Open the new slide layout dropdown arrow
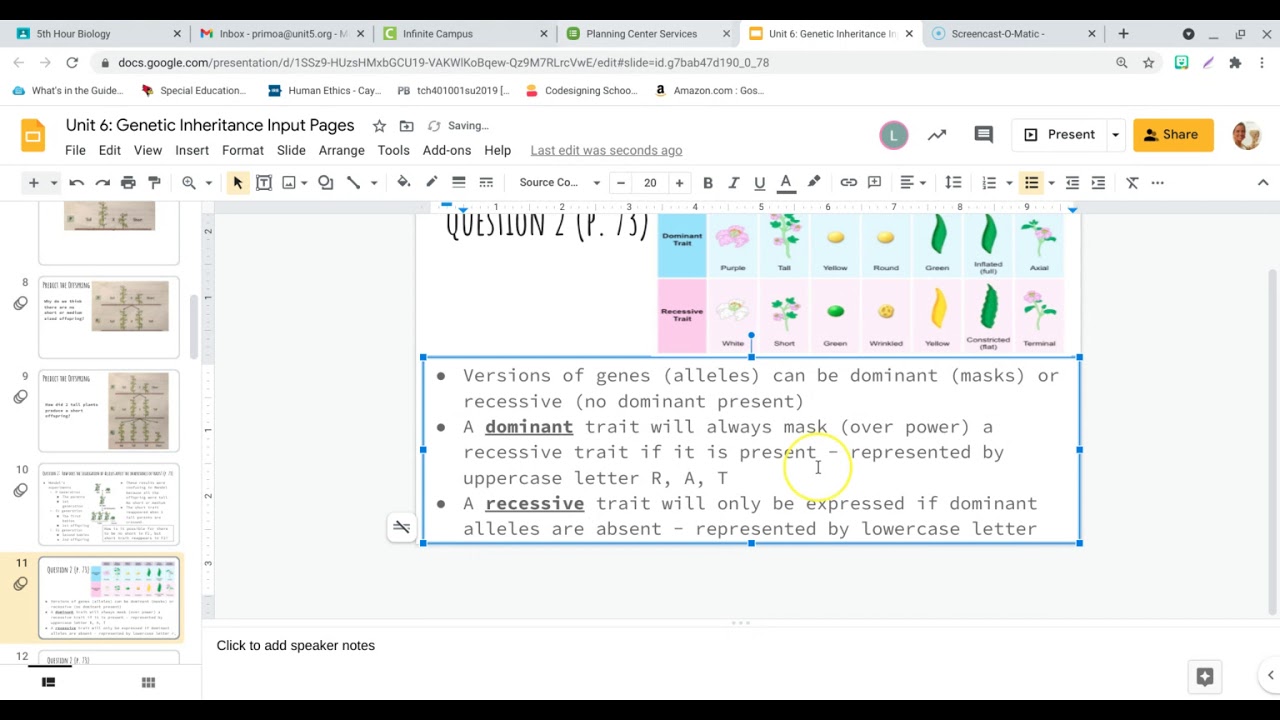 pos(54,183)
